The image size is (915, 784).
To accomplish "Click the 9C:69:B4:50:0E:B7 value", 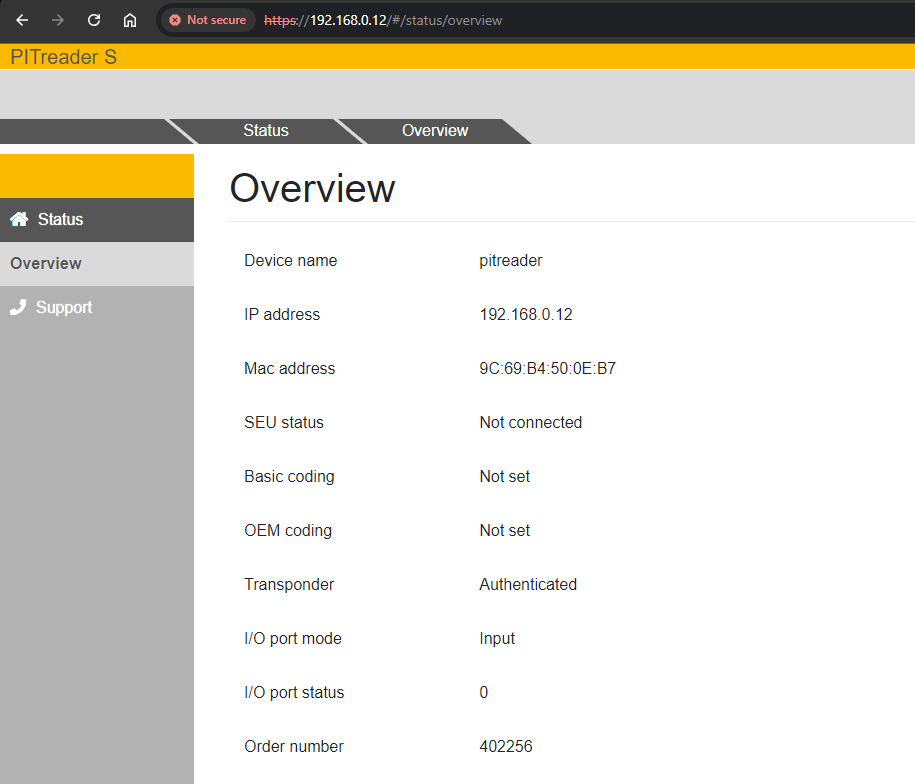I will [x=547, y=368].
